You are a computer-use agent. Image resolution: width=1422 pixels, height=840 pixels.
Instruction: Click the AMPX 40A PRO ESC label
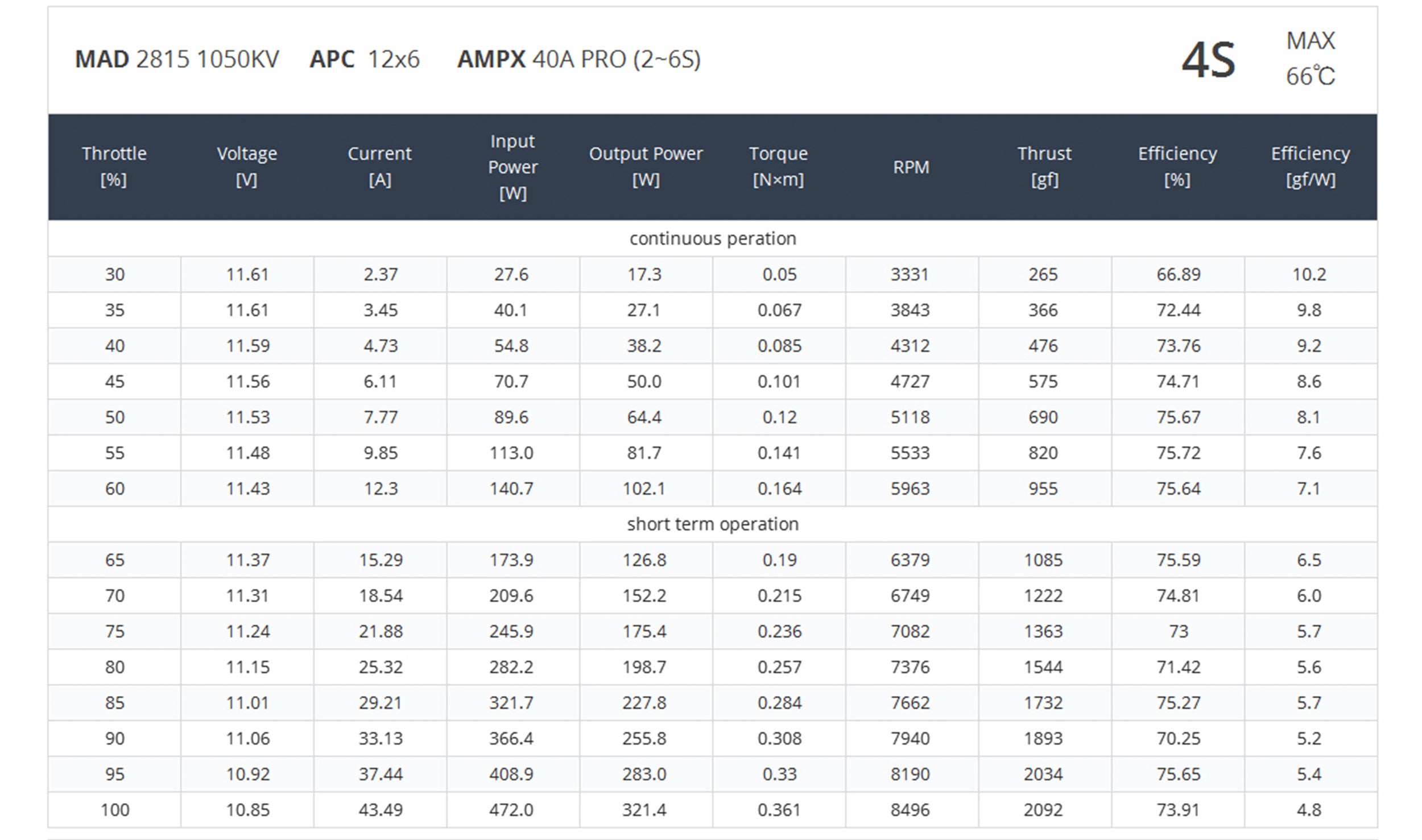click(578, 59)
